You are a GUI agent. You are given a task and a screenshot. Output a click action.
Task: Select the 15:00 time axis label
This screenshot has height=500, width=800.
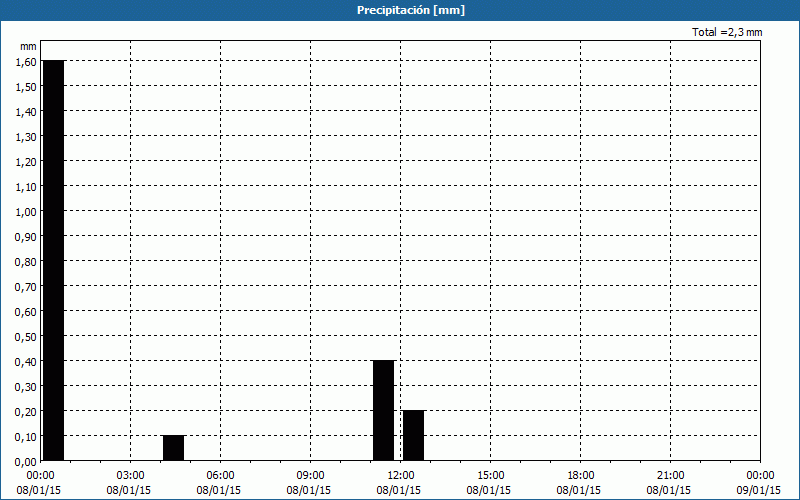[x=490, y=475]
